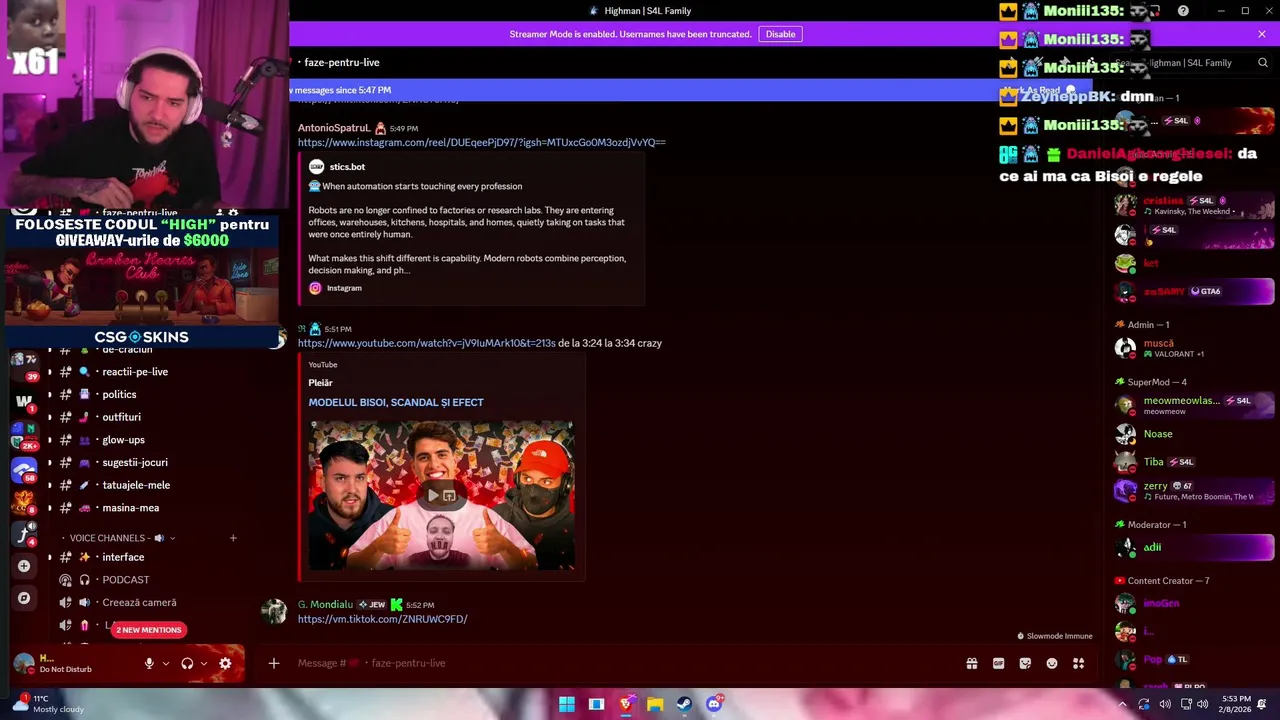This screenshot has height=720, width=1280.
Task: Jump to 2 NEW MENTIONS
Action: click(148, 630)
